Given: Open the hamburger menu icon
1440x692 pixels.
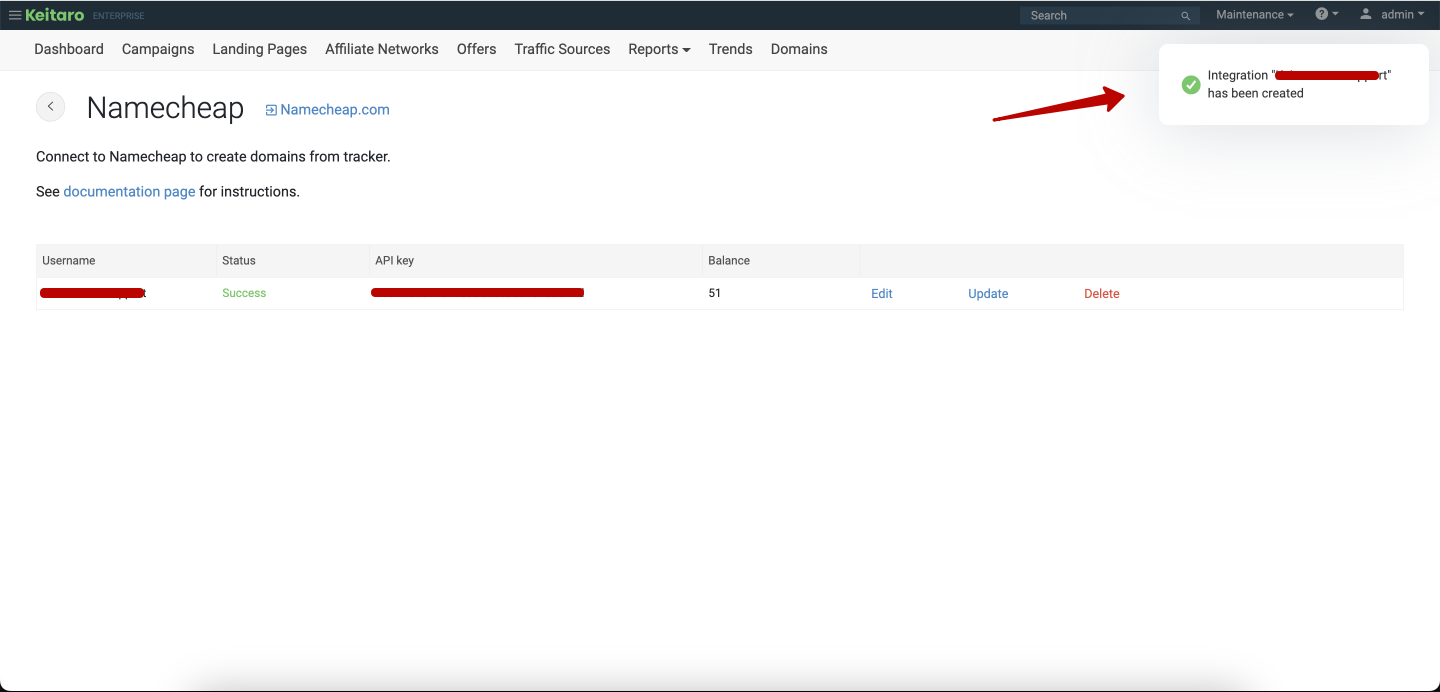Looking at the screenshot, I should coord(15,15).
